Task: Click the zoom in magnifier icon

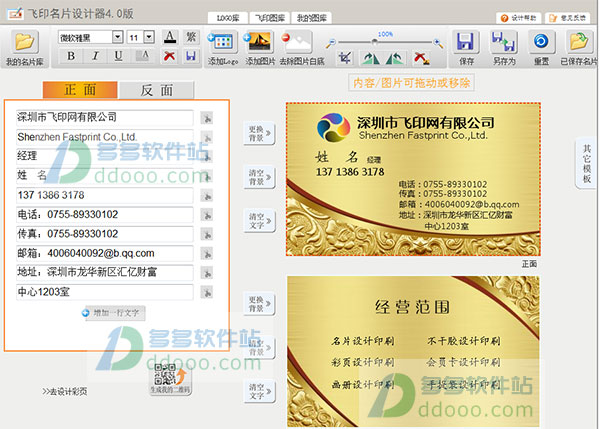Action: click(439, 43)
